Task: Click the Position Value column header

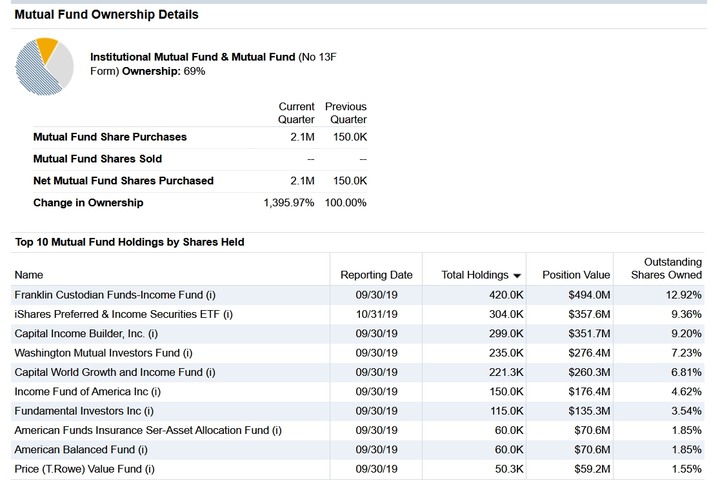Action: (576, 275)
